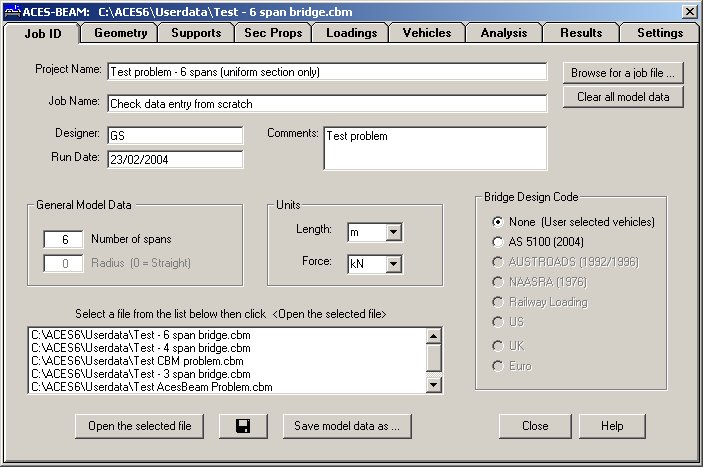Choose the AS 5100 (2004) radio button
The width and height of the screenshot is (703, 467).
(x=499, y=241)
